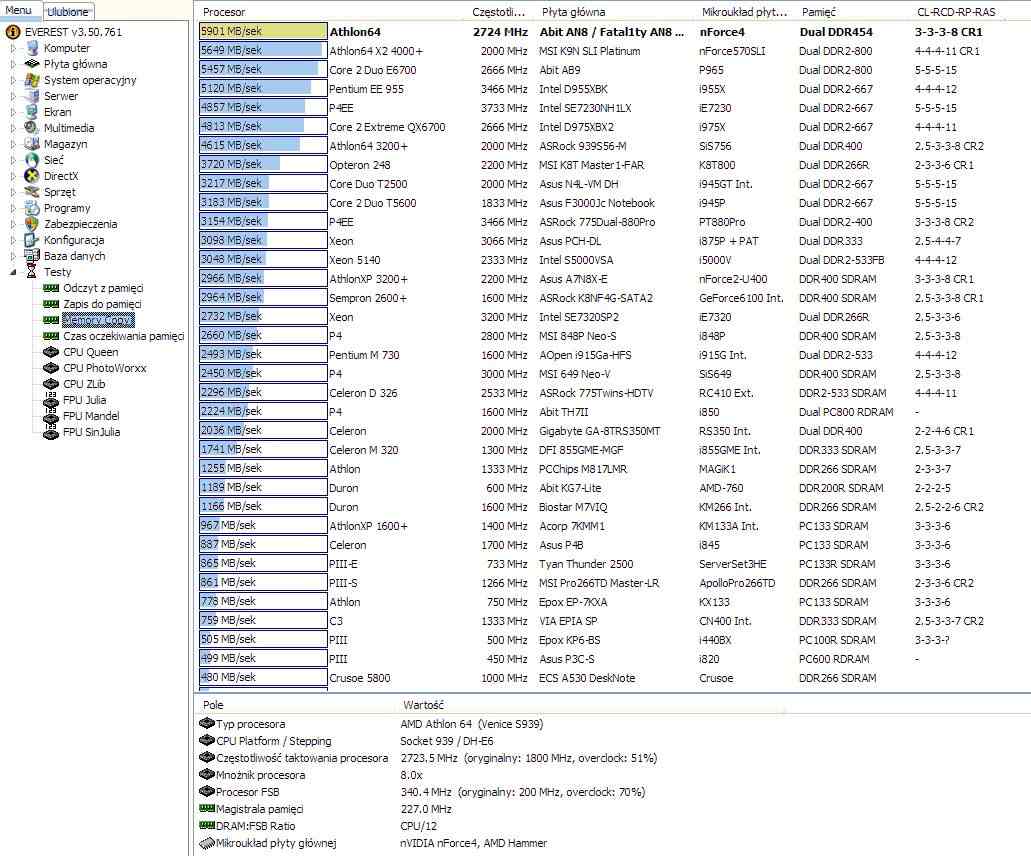Click the Magazyn storage icon

pos(32,143)
